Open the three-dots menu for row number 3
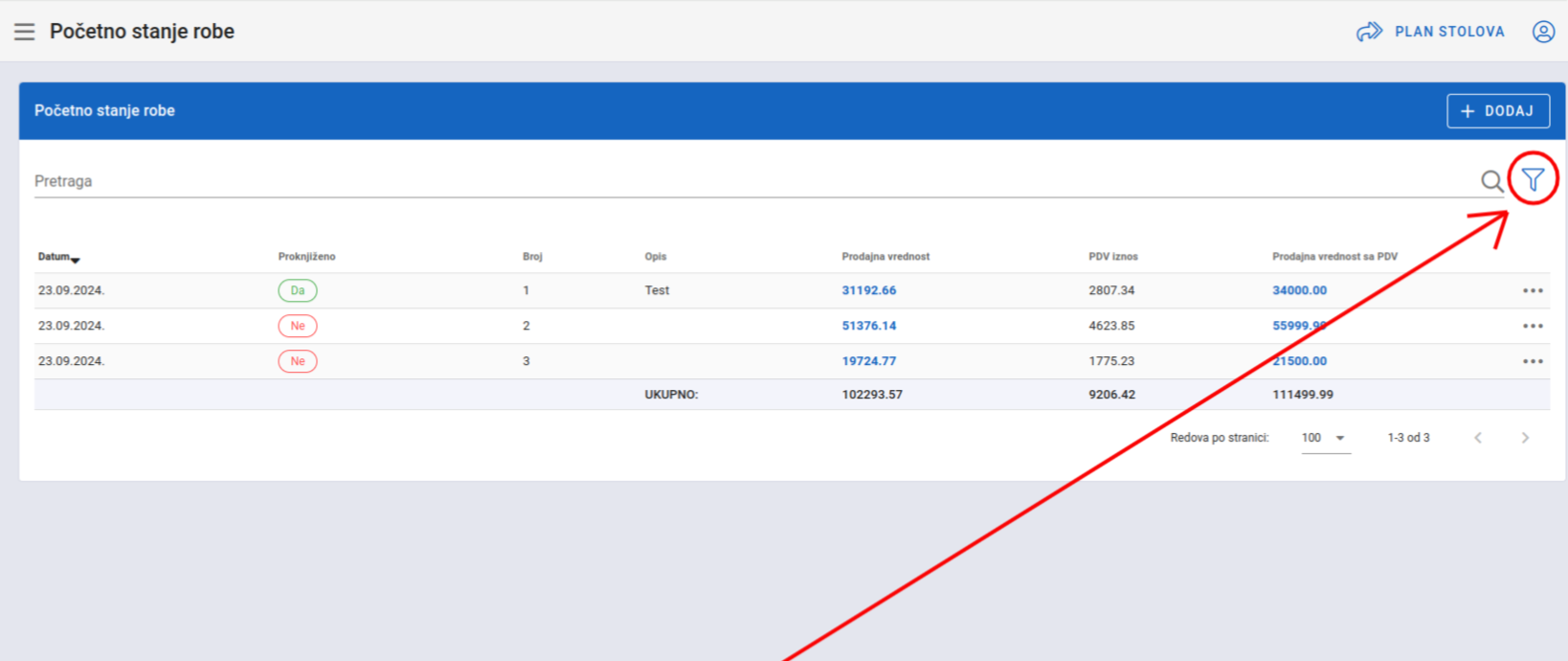1568x661 pixels. click(x=1533, y=361)
